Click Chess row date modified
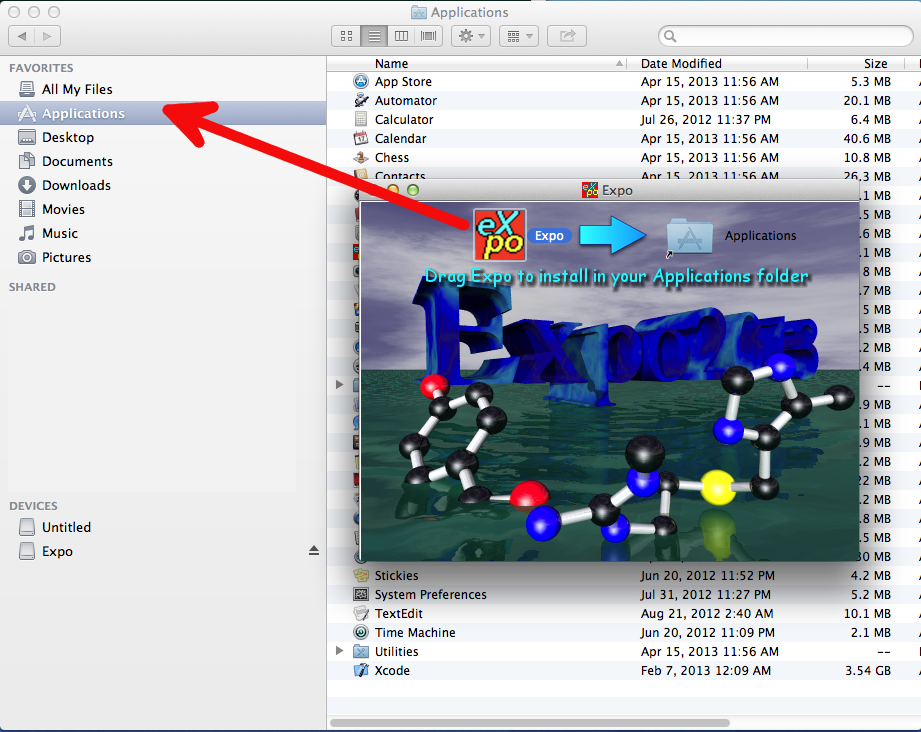Screen dimensions: 921x732 (x=710, y=158)
